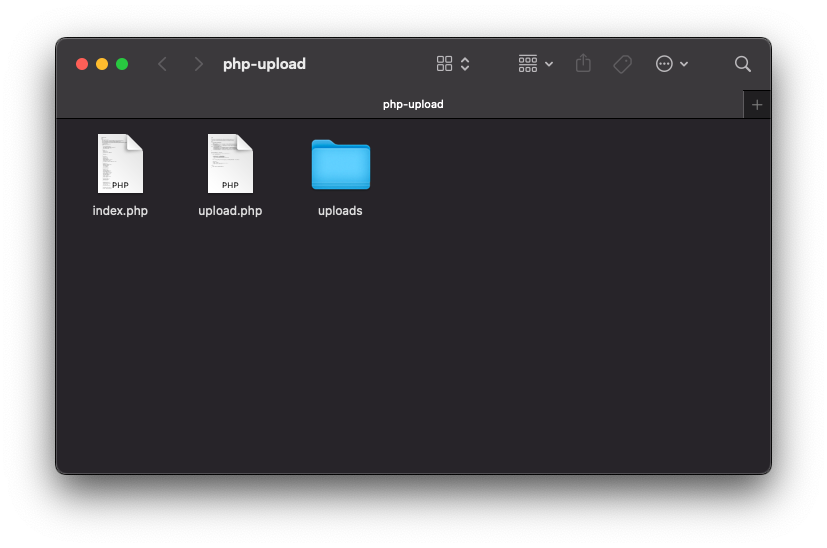Screen dimensions: 827x548
Task: Open the Share button in toolbar
Action: click(x=583, y=64)
